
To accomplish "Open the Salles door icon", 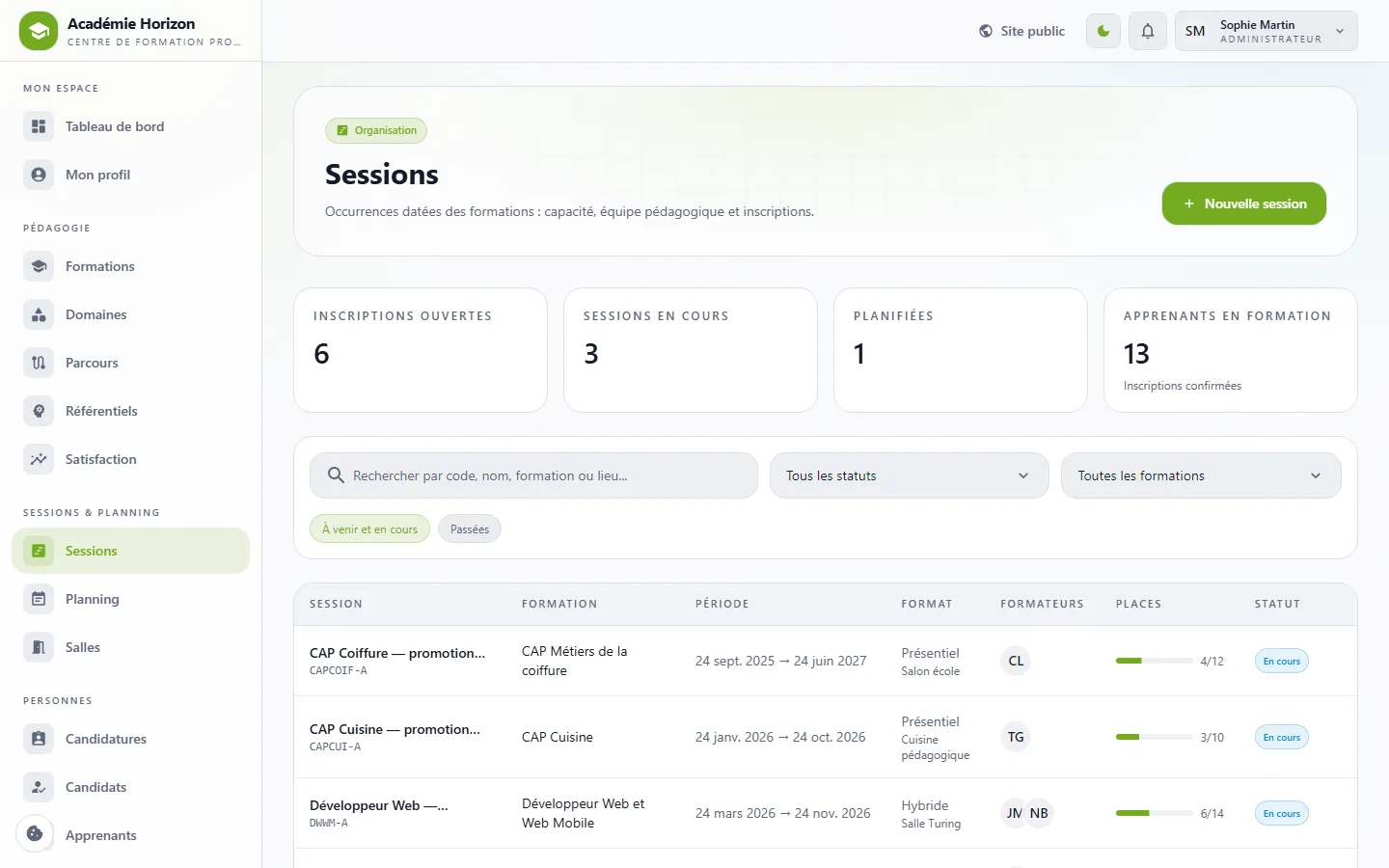I will (39, 647).
